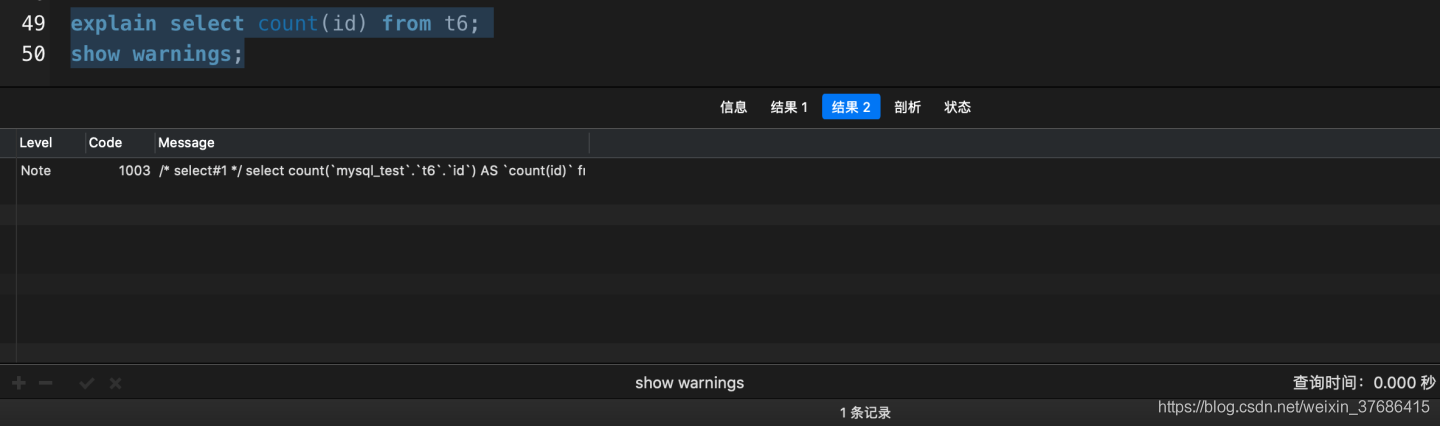The image size is (1440, 426).
Task: Click the add record plus icon
Action: 19,383
